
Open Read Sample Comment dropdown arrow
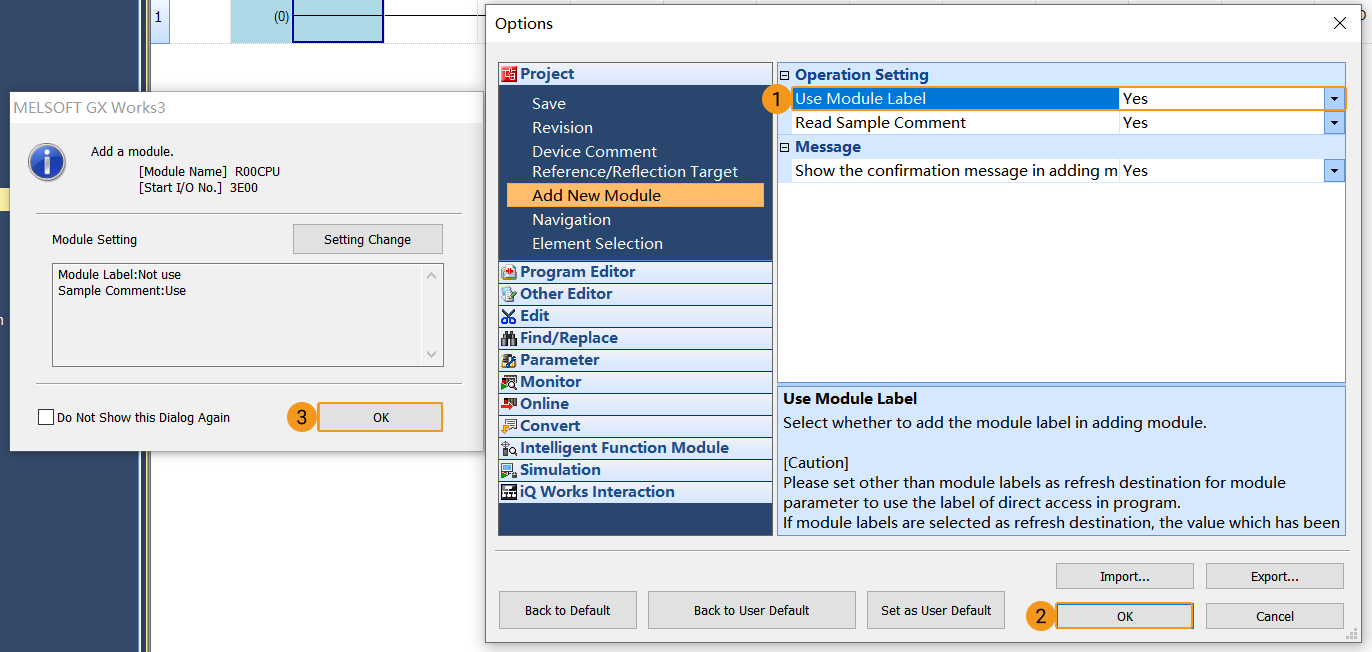[x=1333, y=123]
